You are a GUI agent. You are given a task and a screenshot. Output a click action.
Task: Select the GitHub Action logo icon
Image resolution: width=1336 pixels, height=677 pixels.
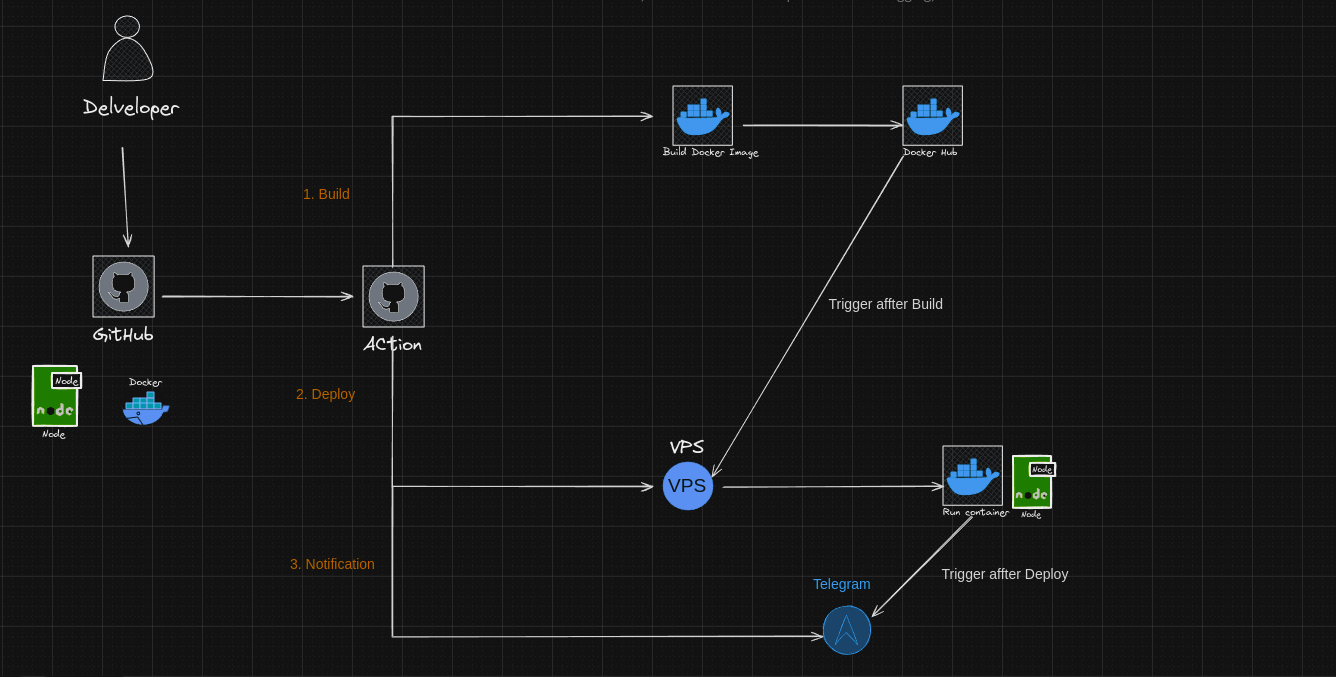(393, 296)
